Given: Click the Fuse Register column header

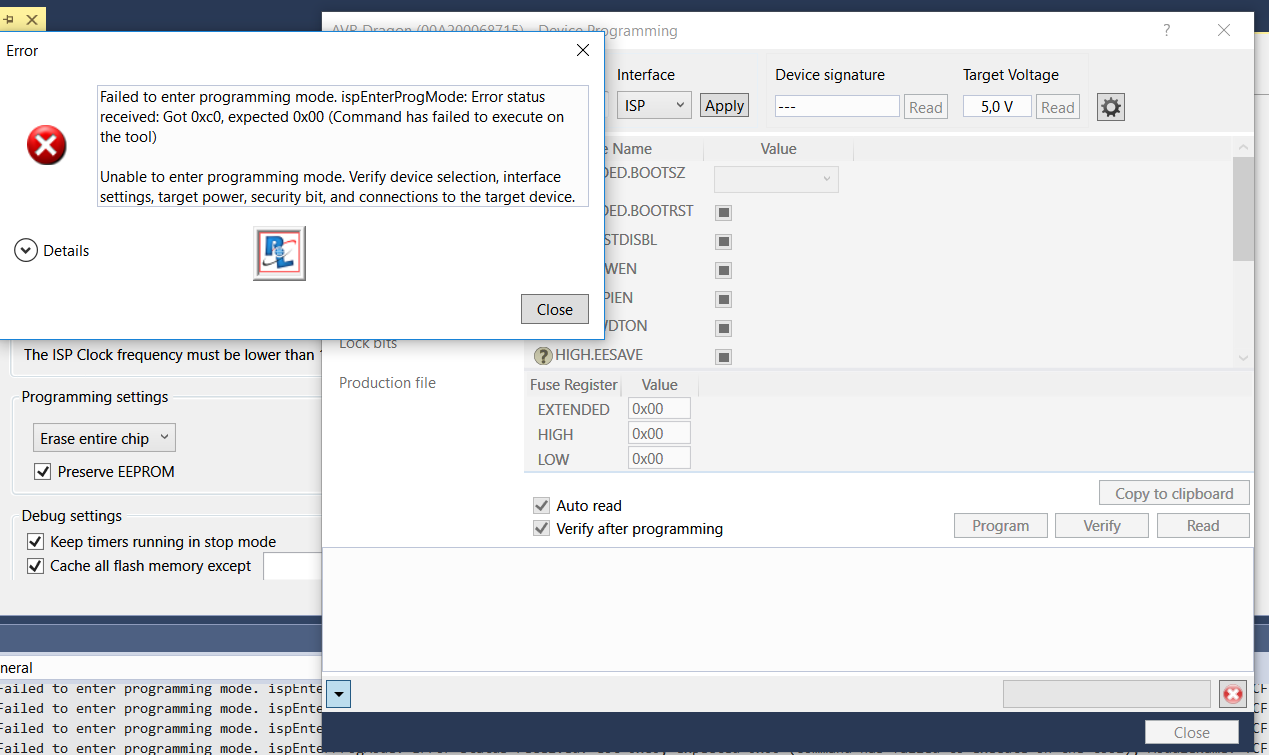Looking at the screenshot, I should tap(572, 385).
